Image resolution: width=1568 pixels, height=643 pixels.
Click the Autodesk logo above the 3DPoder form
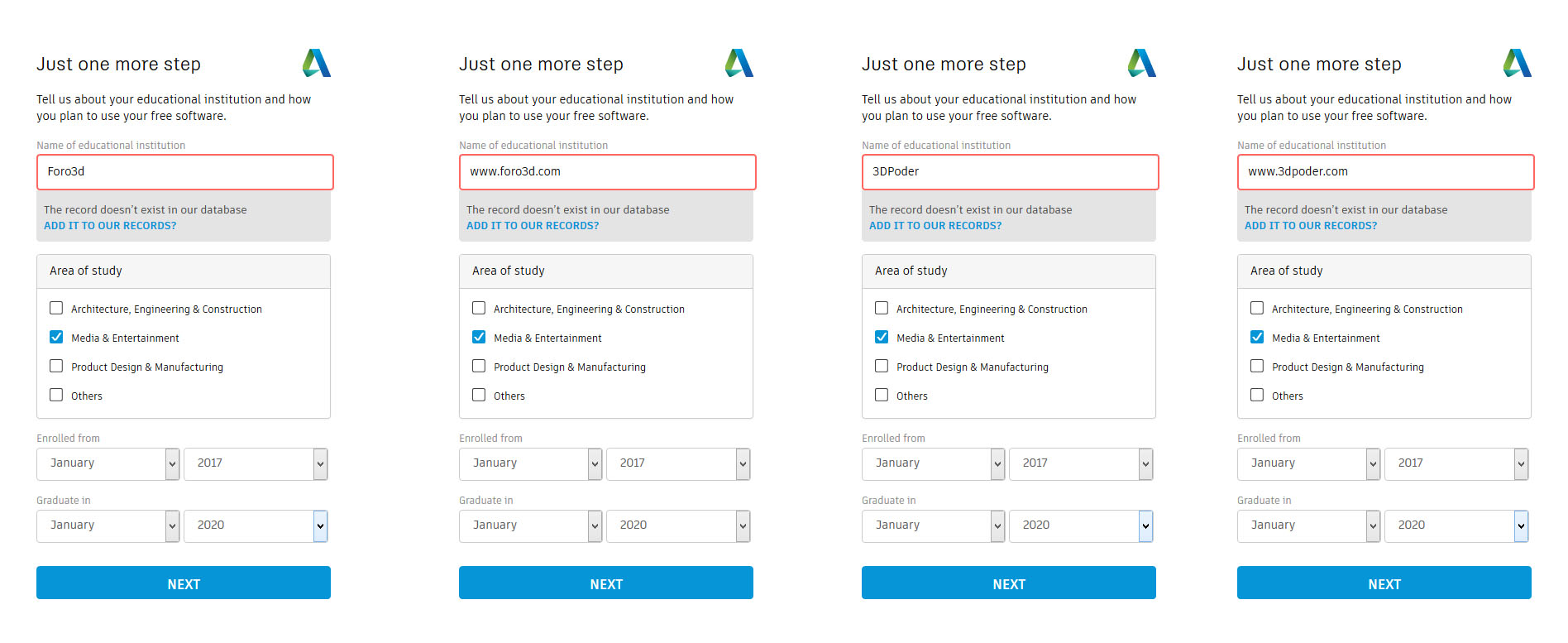1142,64
